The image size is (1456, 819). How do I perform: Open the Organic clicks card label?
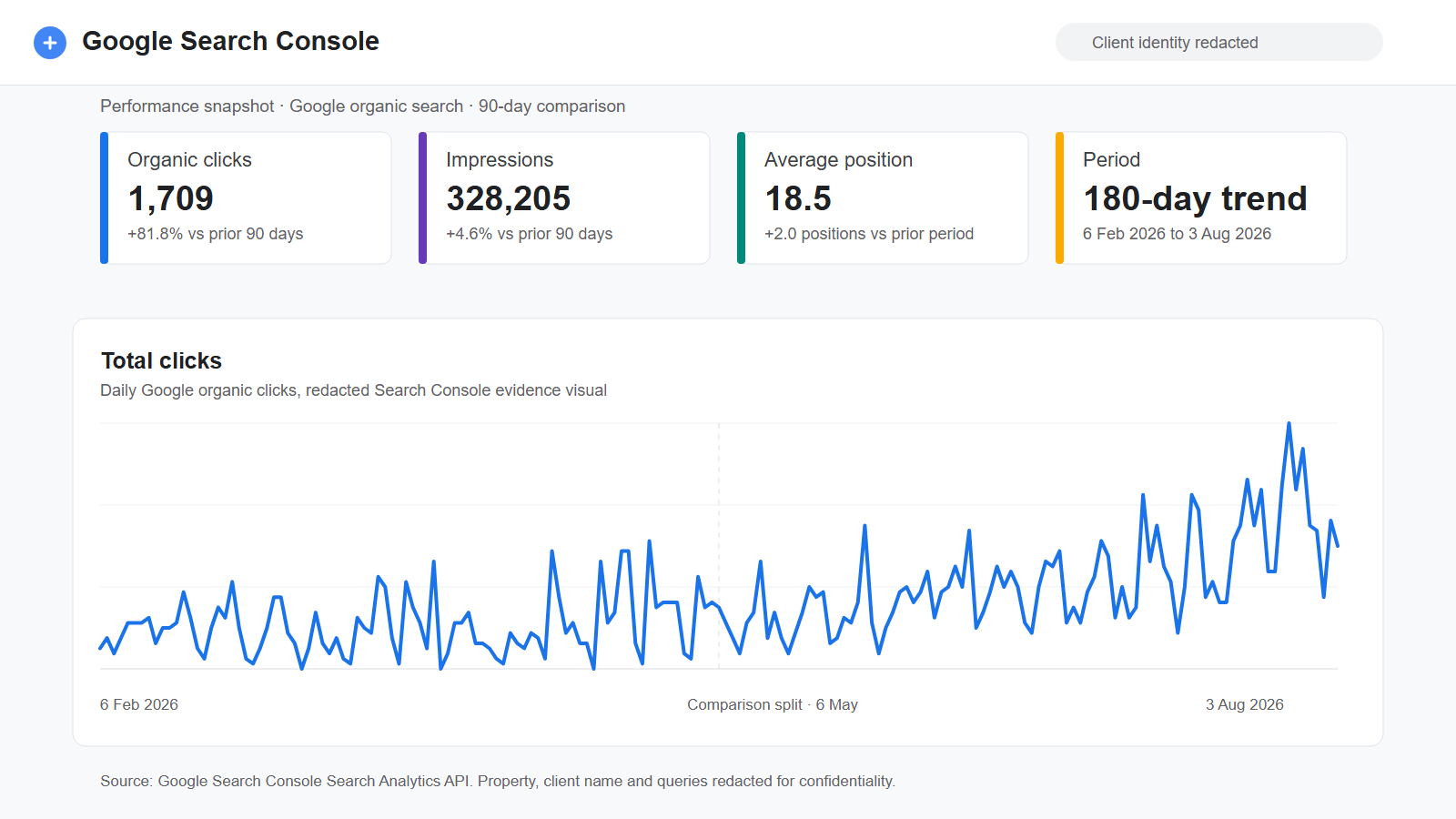click(189, 160)
